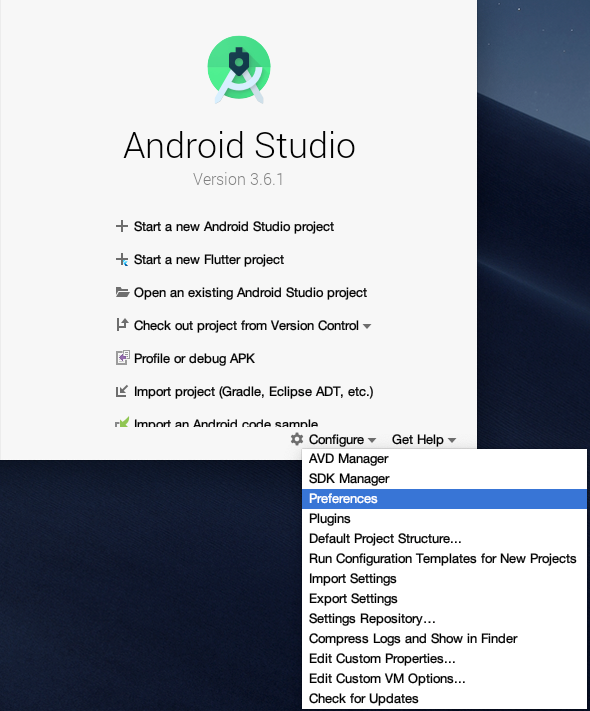
Task: Check out project from Version Control
Action: [x=246, y=326]
